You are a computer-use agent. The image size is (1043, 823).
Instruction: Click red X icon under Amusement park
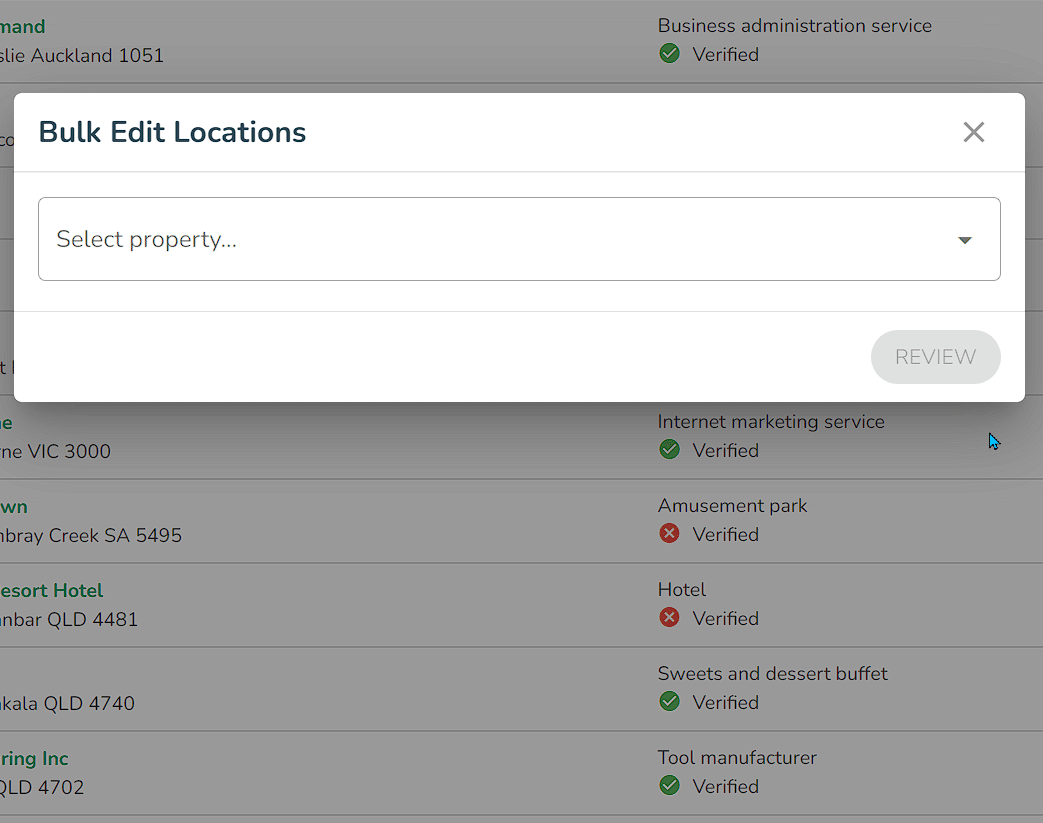point(669,534)
